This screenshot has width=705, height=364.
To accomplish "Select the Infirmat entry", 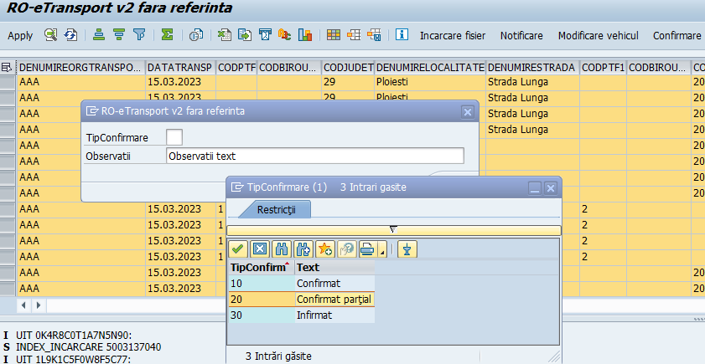I will click(335, 315).
